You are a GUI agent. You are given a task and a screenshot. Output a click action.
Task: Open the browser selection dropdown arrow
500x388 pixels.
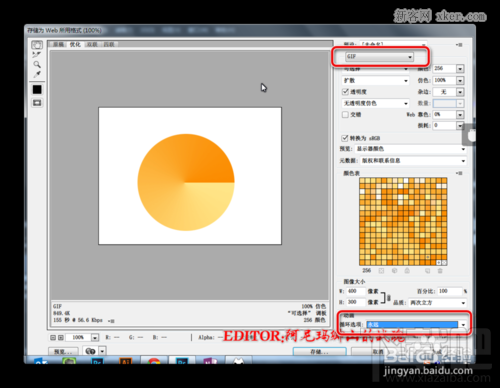[102, 351]
